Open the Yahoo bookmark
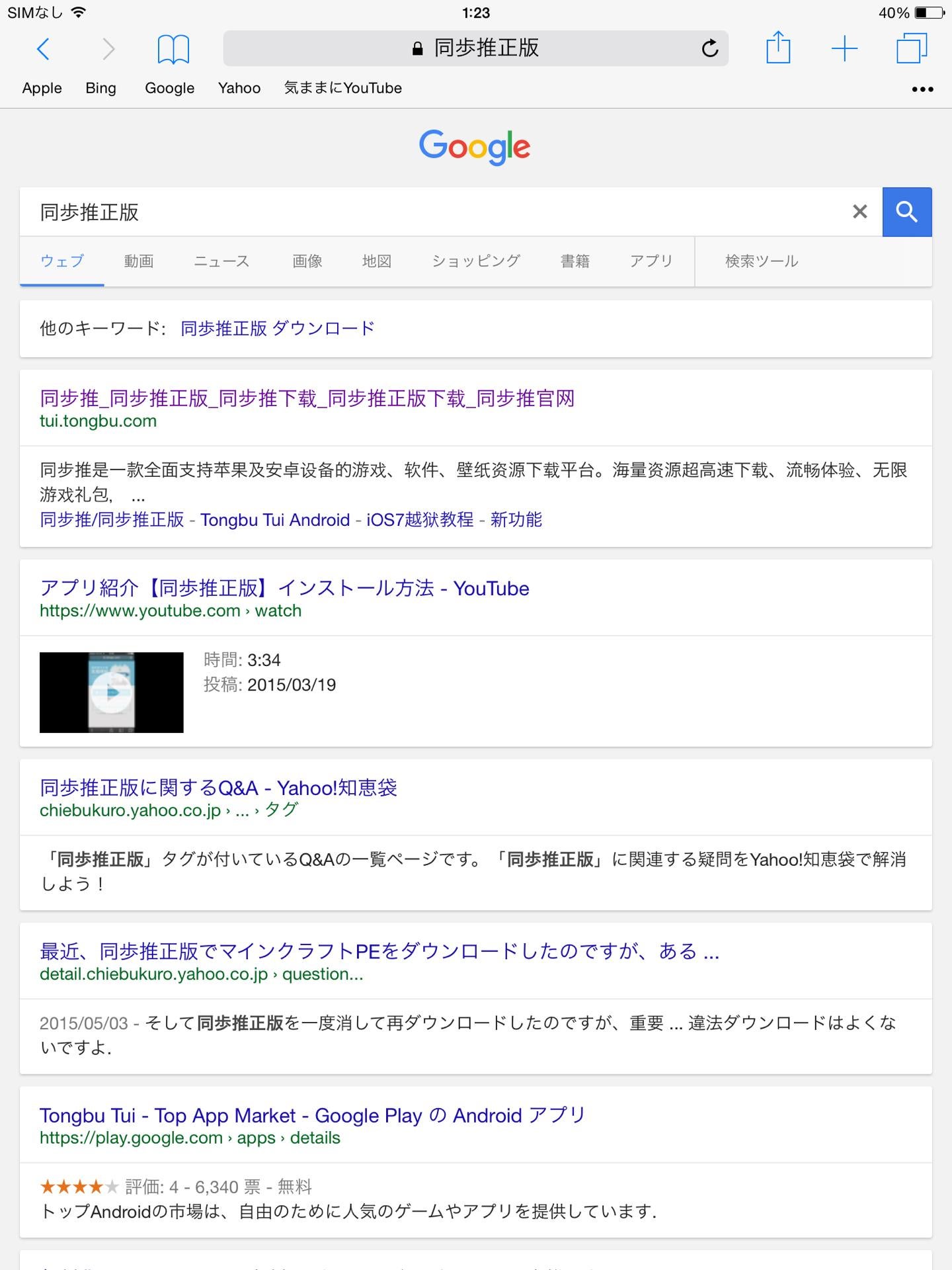The height and width of the screenshot is (1270, 952). pos(239,88)
